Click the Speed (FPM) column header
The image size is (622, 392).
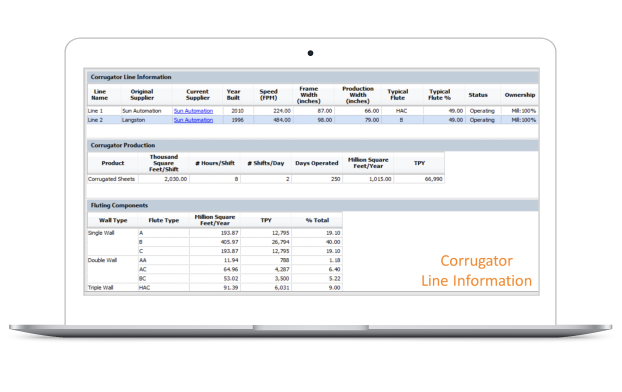(269, 95)
